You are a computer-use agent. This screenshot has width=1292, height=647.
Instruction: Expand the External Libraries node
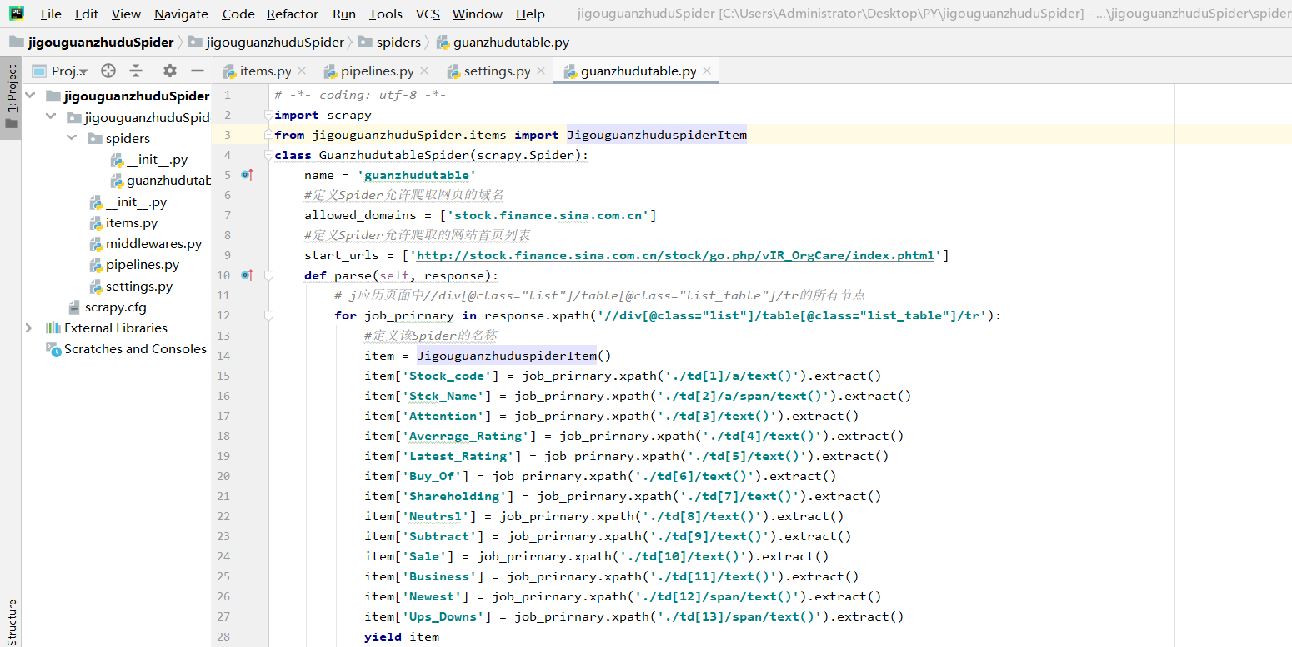click(x=30, y=328)
